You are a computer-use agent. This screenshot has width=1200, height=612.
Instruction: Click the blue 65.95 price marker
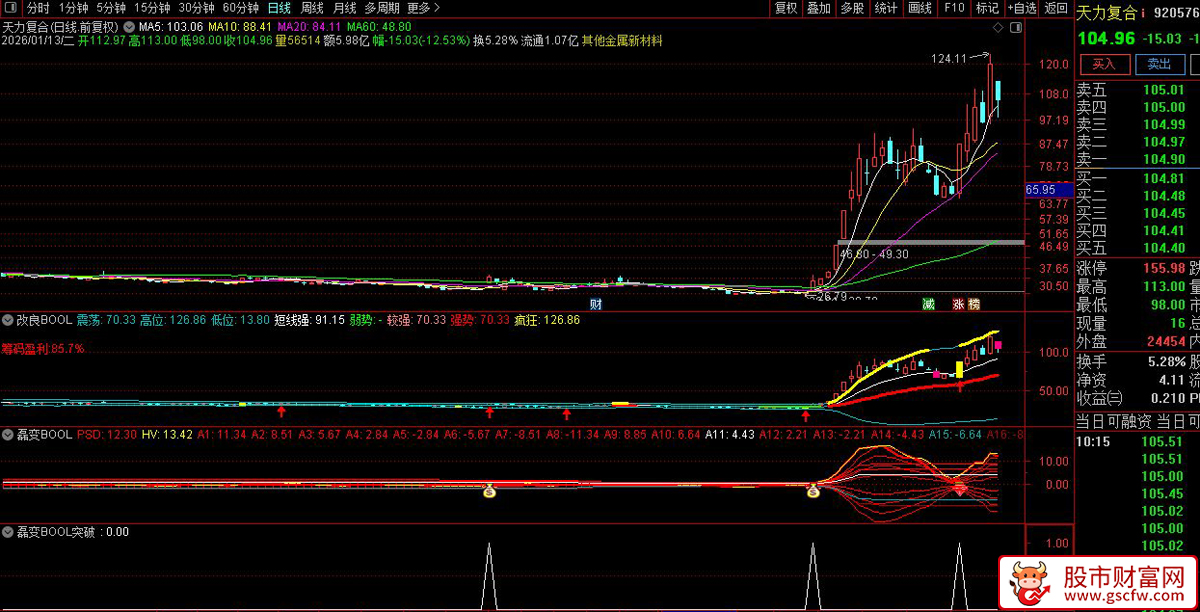1043,188
